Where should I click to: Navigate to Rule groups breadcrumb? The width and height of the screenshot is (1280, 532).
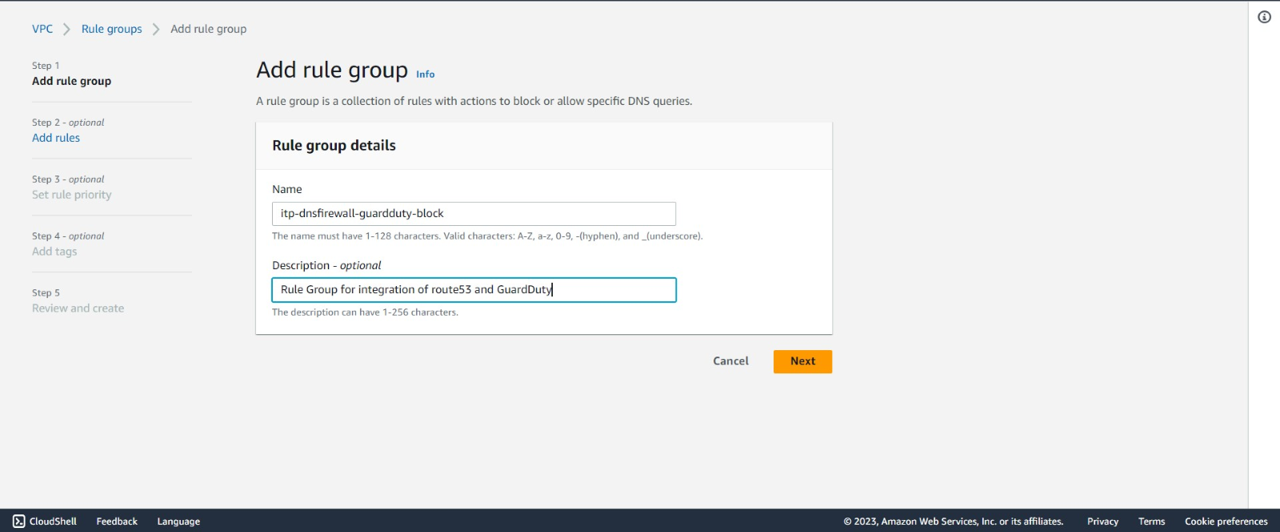[111, 29]
